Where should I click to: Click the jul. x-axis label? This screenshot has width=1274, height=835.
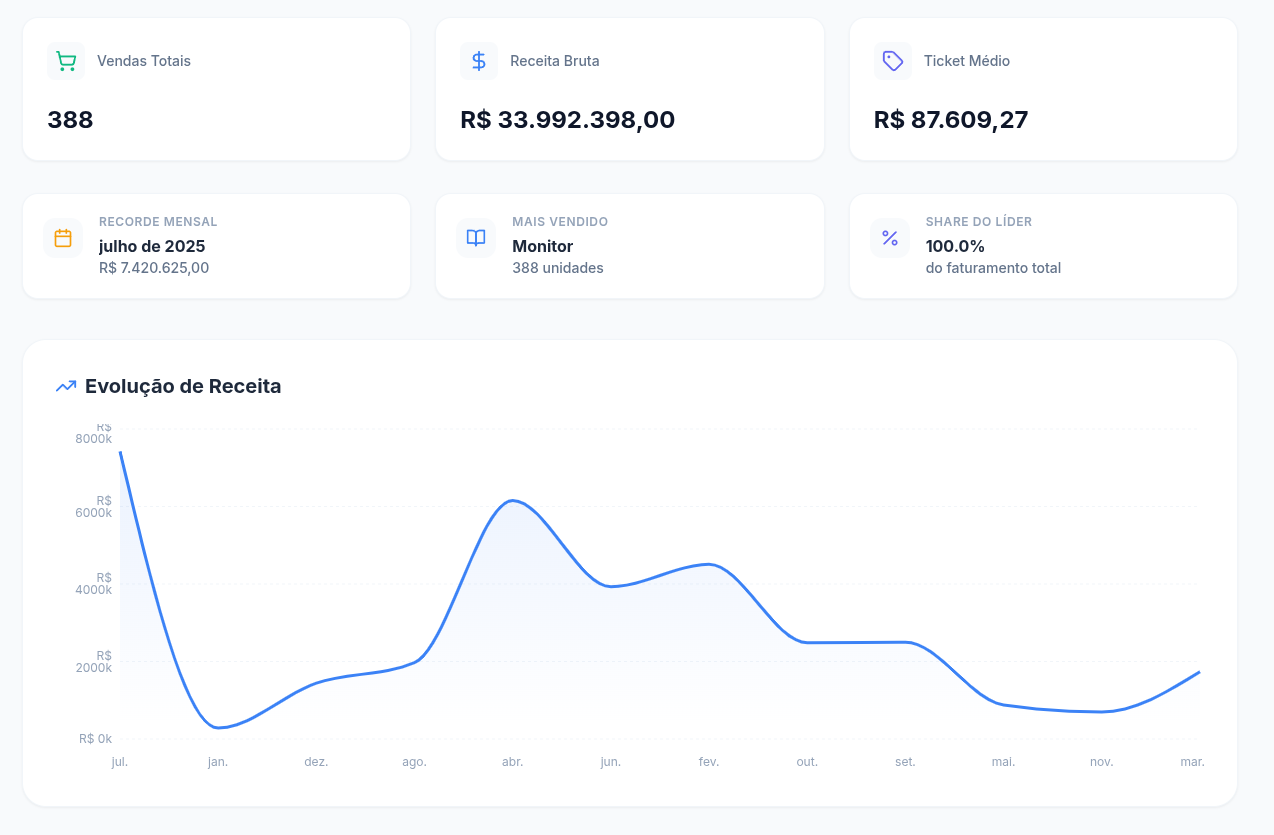coord(120,762)
